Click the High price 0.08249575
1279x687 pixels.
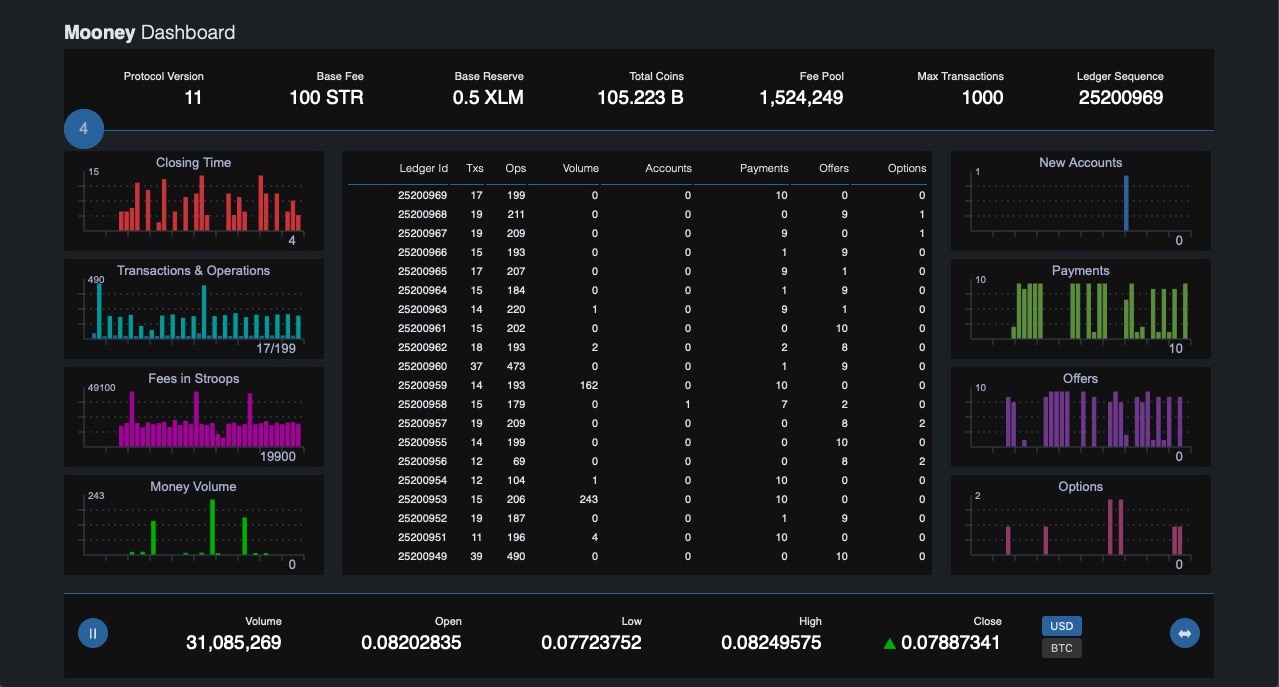pyautogui.click(x=771, y=643)
